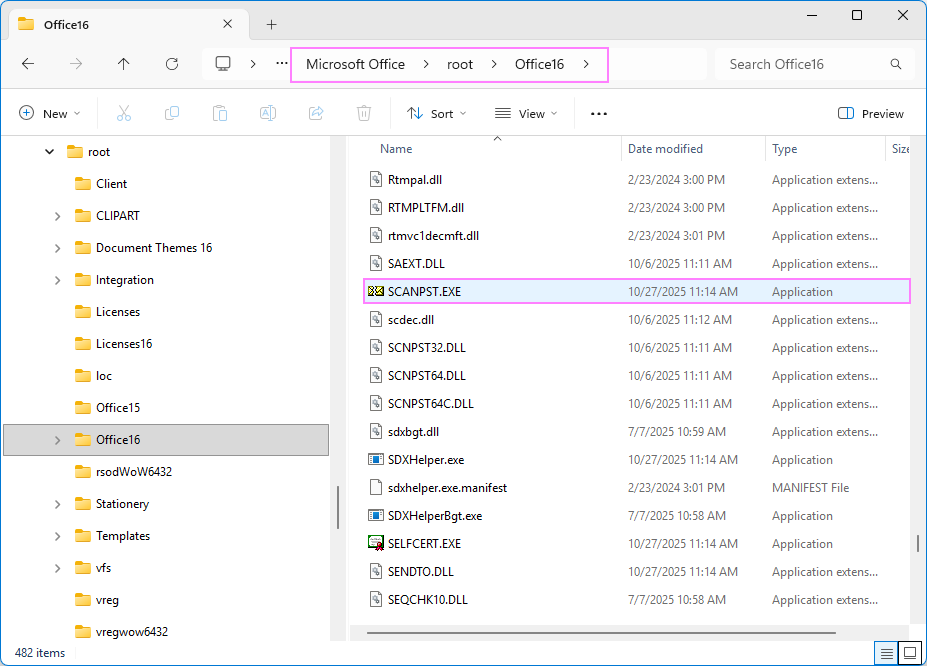Screen dimensions: 927x666
Task: Click the Cut icon in the toolbar
Action: tap(123, 112)
